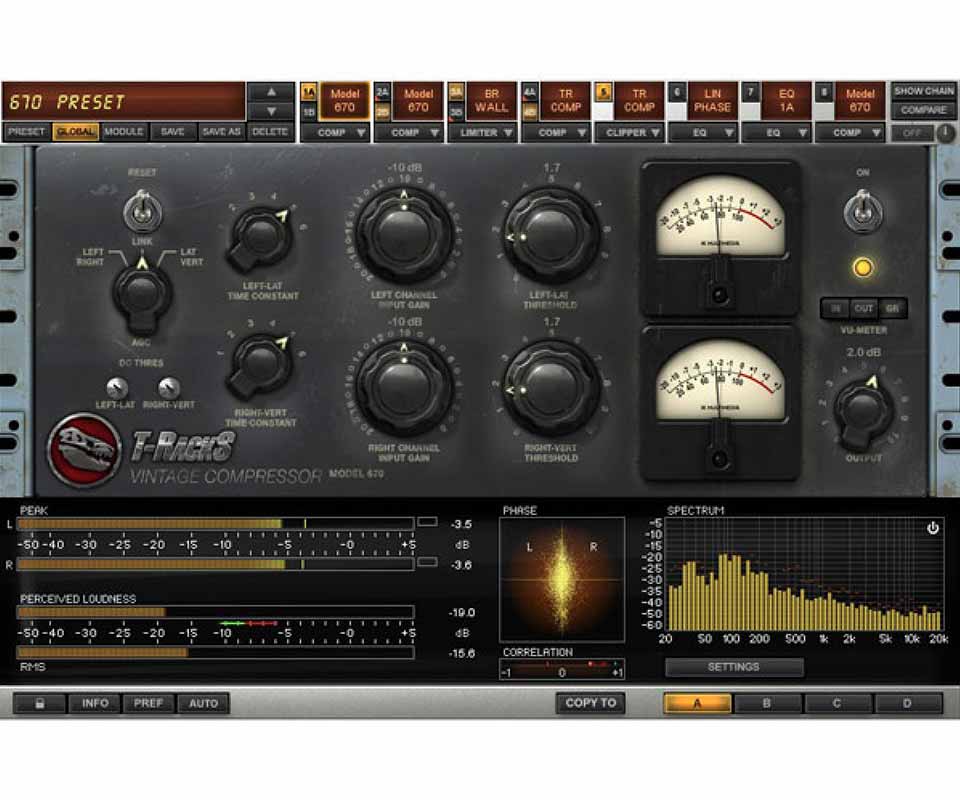Screen dimensions: 960x800
Task: Toggle chain slot 2A
Action: coord(383,92)
